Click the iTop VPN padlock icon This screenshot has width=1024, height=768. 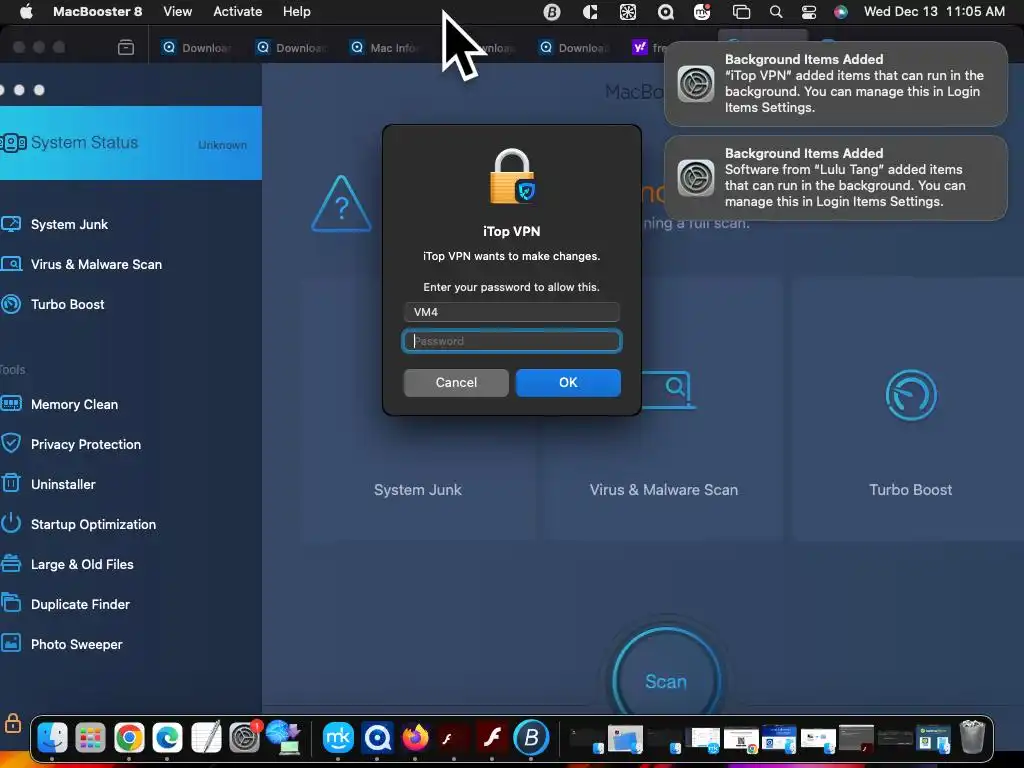(512, 176)
